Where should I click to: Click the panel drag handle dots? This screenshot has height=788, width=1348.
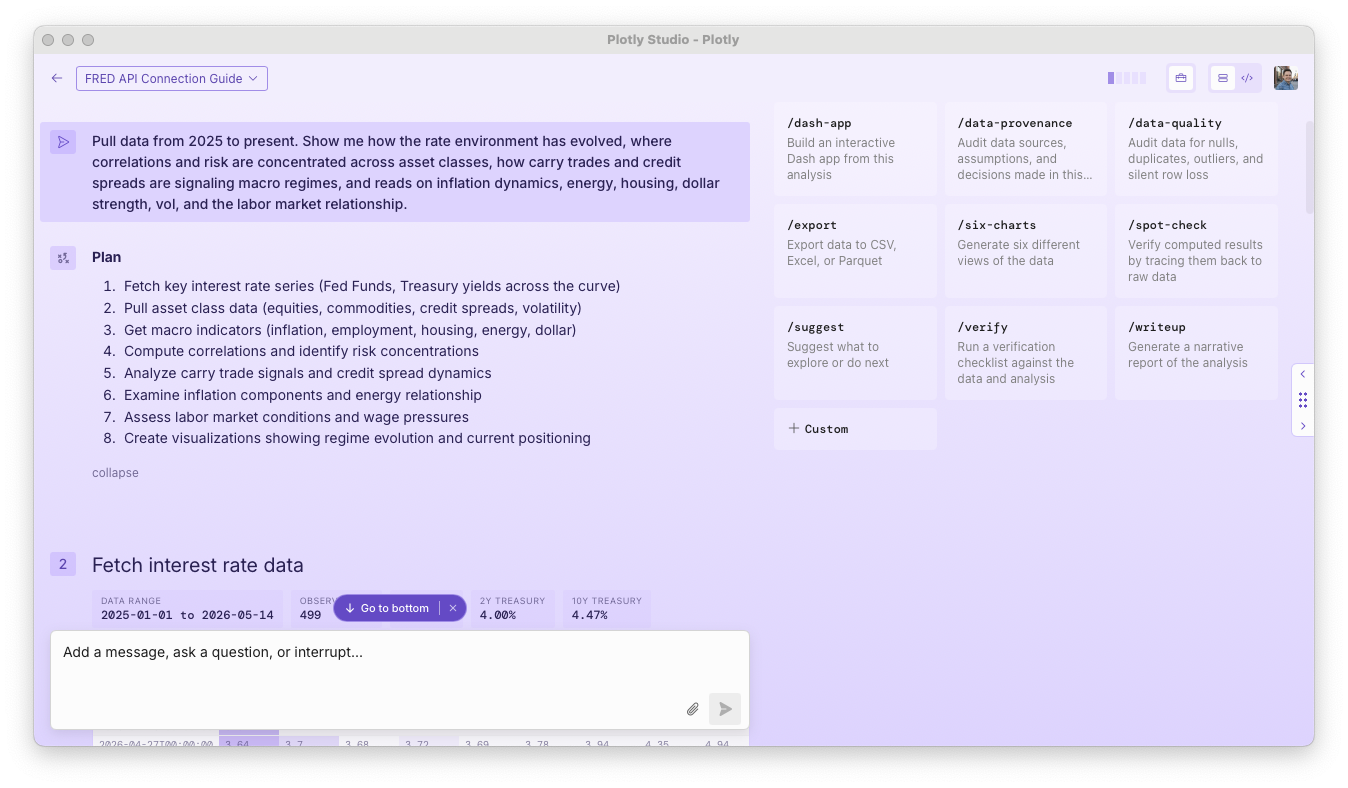tap(1302, 400)
